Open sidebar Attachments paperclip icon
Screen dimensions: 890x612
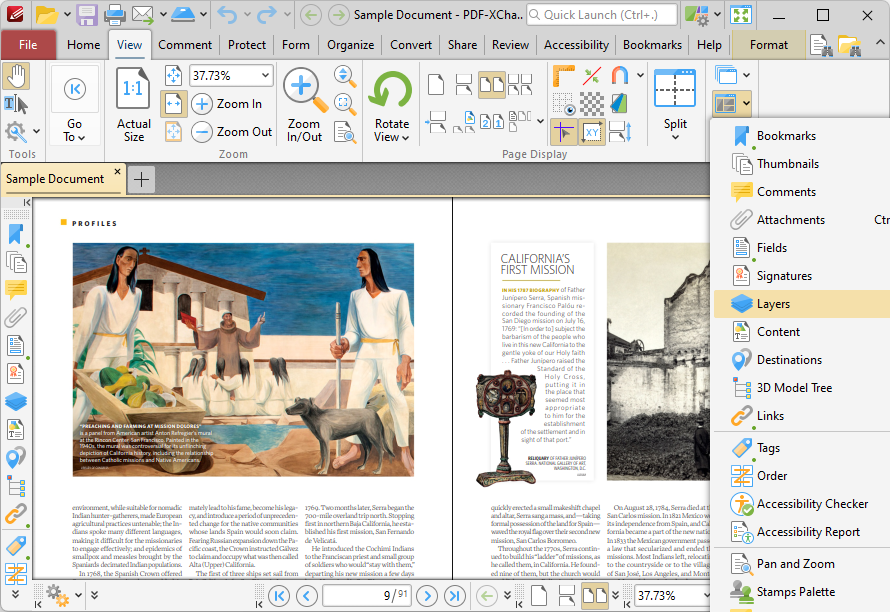[x=15, y=317]
